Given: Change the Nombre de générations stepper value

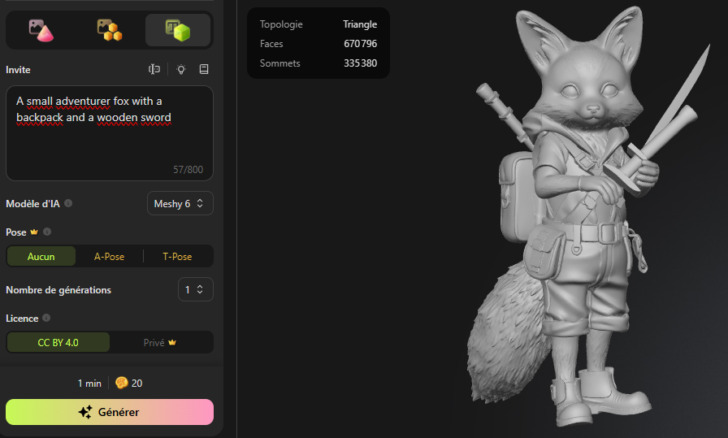Looking at the screenshot, I should pos(195,289).
